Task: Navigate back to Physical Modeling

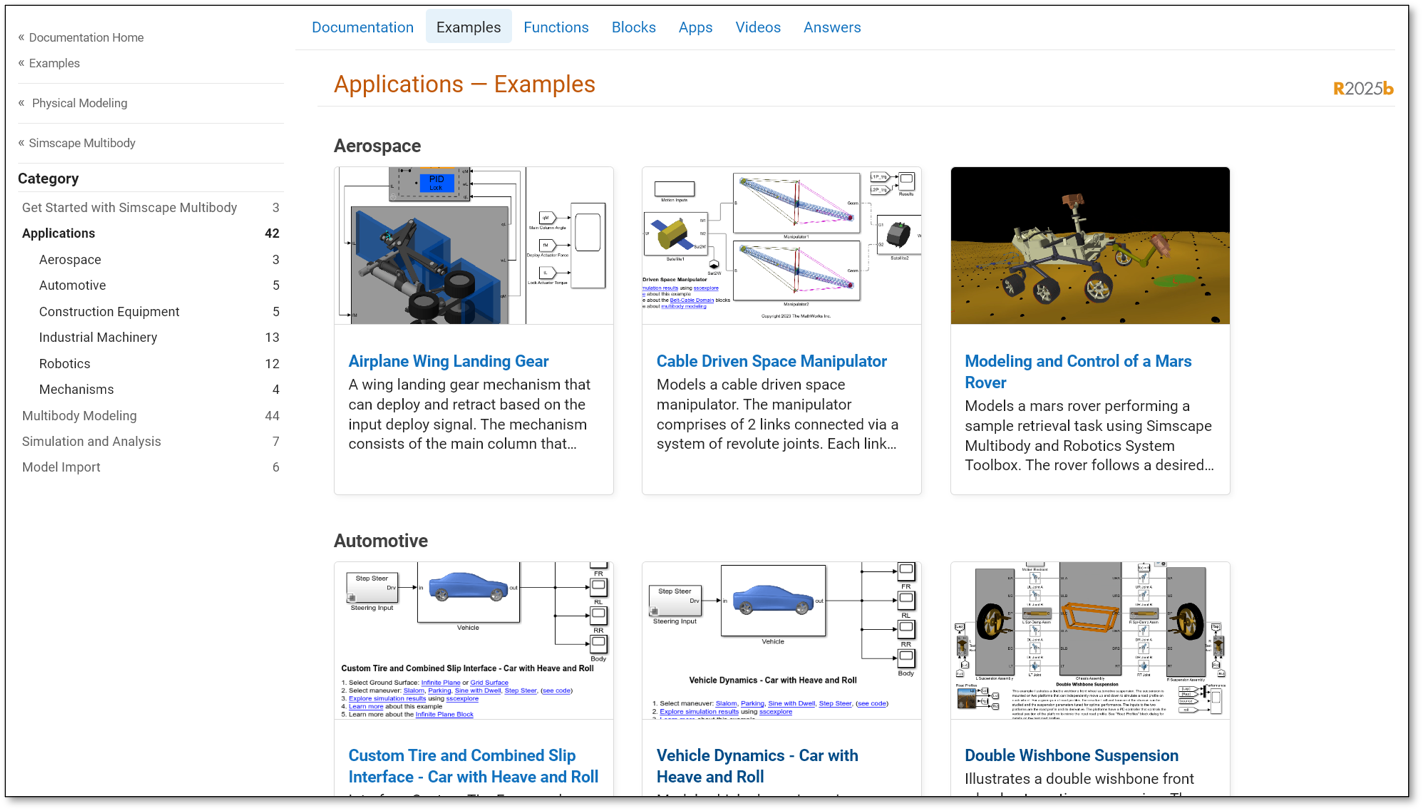Action: (79, 103)
